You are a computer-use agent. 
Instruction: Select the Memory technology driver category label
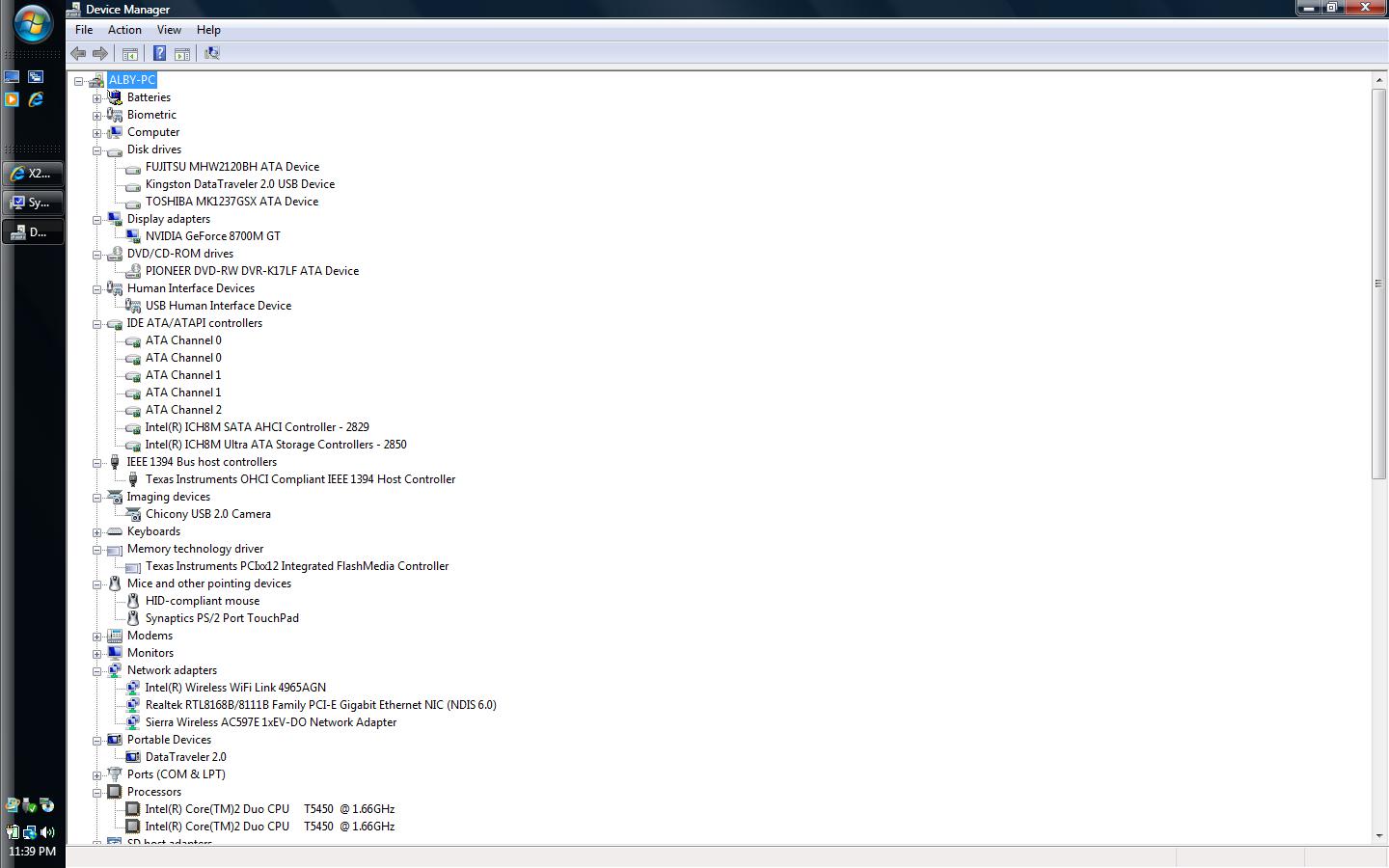coord(195,549)
